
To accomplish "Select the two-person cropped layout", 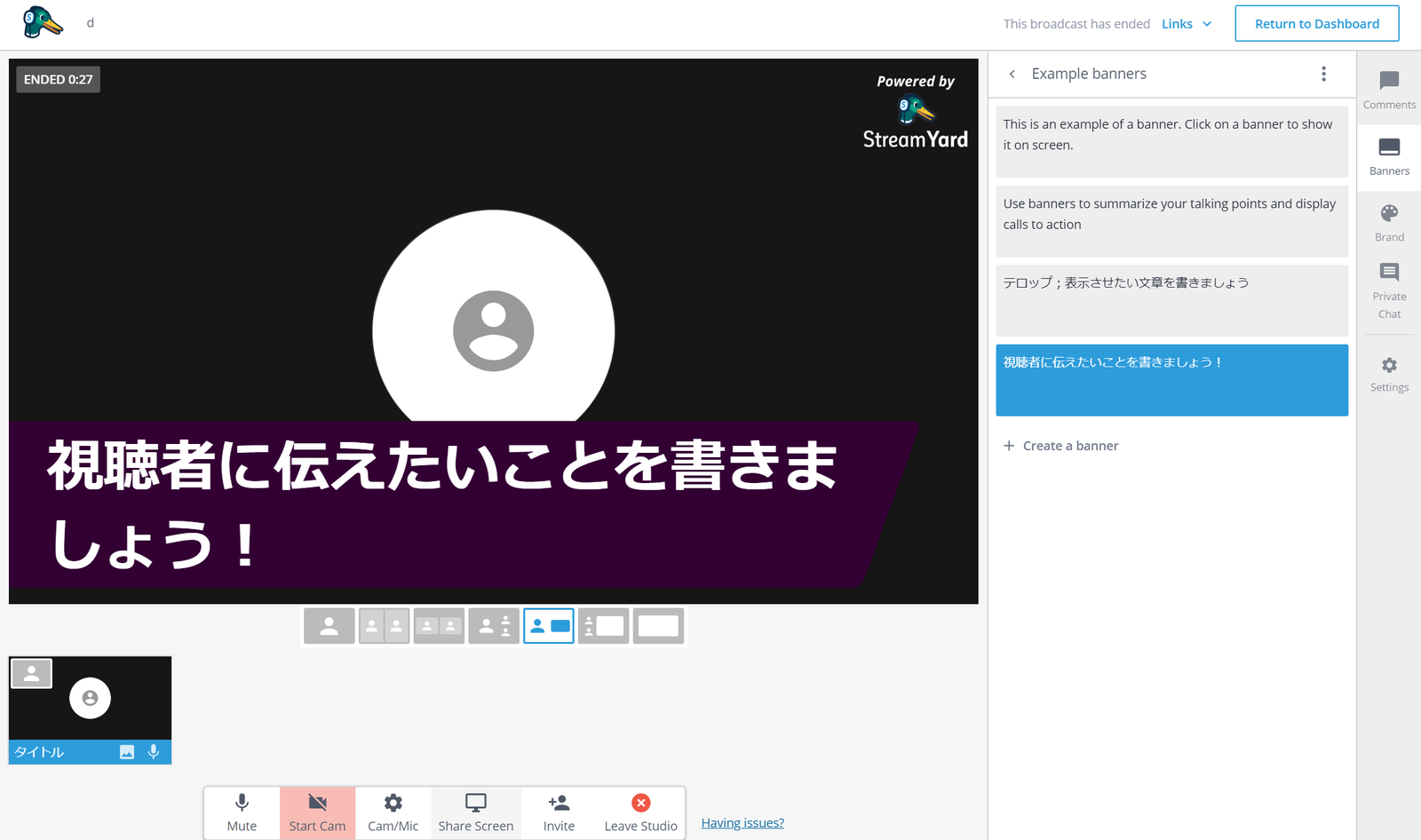I will tap(384, 626).
